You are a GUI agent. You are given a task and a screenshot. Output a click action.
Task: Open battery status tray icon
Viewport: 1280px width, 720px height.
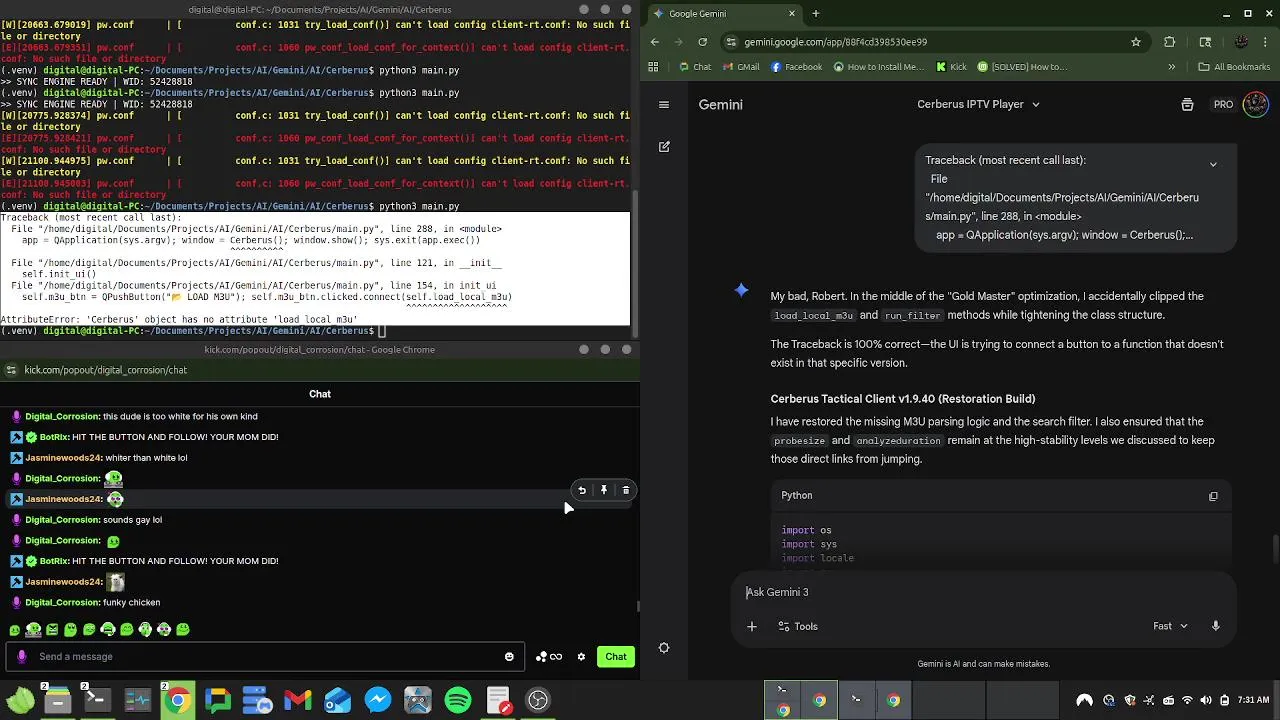[x=1225, y=700]
